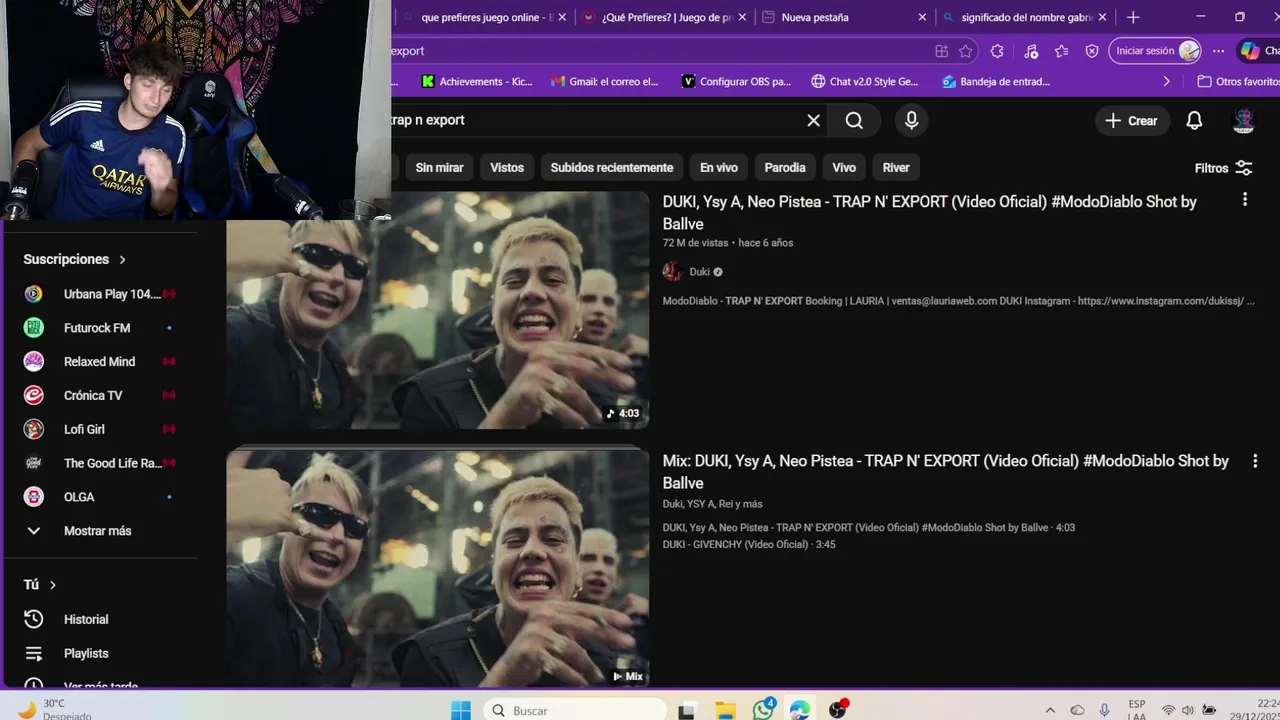Select the En vivo filter chip
1280x720 pixels.
pyautogui.click(x=719, y=168)
